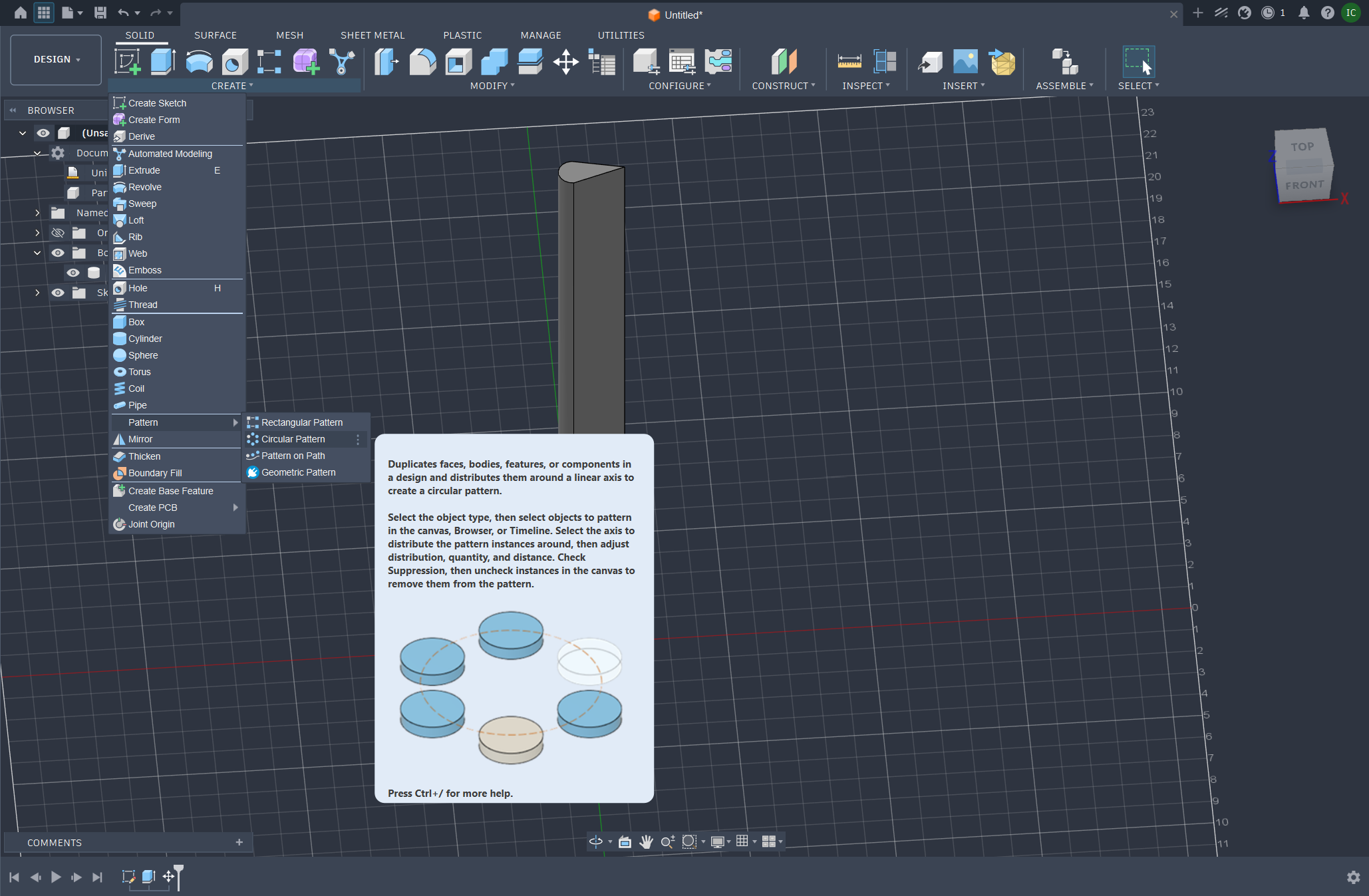Viewport: 1369px width, 896px height.
Task: Show the hidden Origin folder
Action: 58,233
